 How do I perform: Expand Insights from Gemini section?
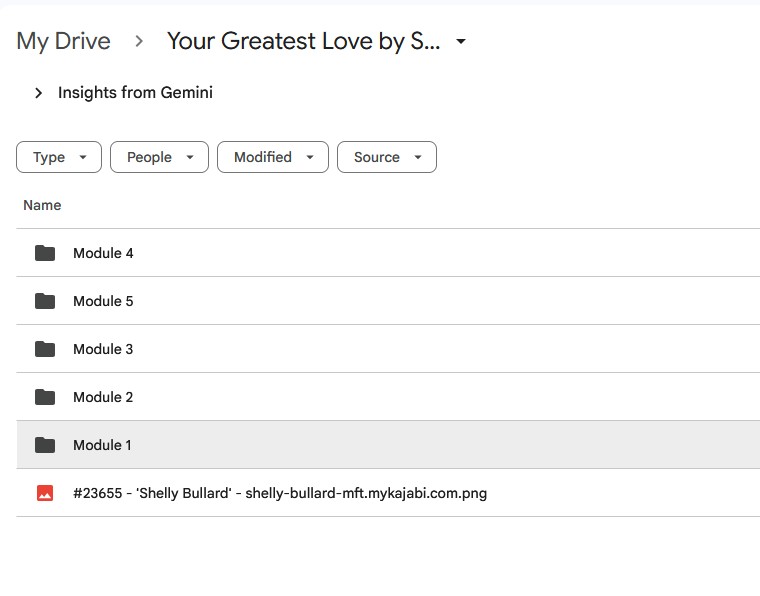tap(39, 93)
